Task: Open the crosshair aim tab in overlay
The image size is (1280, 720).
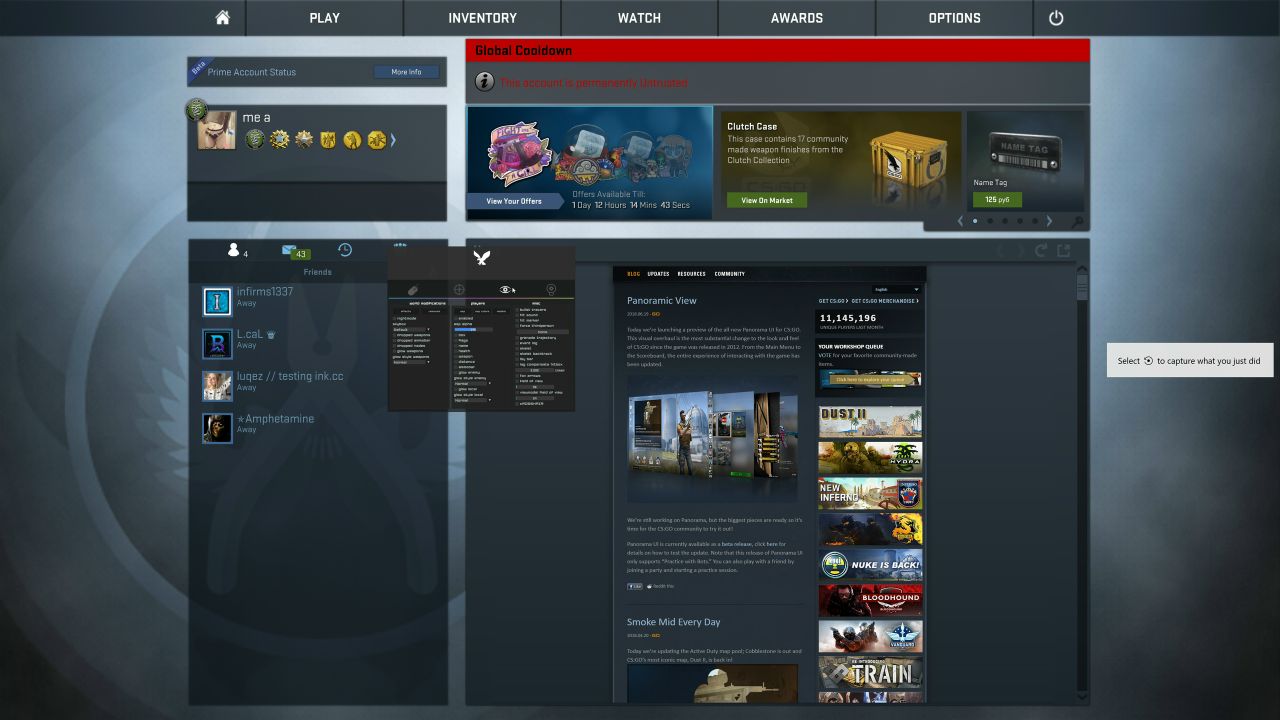Action: pos(459,290)
